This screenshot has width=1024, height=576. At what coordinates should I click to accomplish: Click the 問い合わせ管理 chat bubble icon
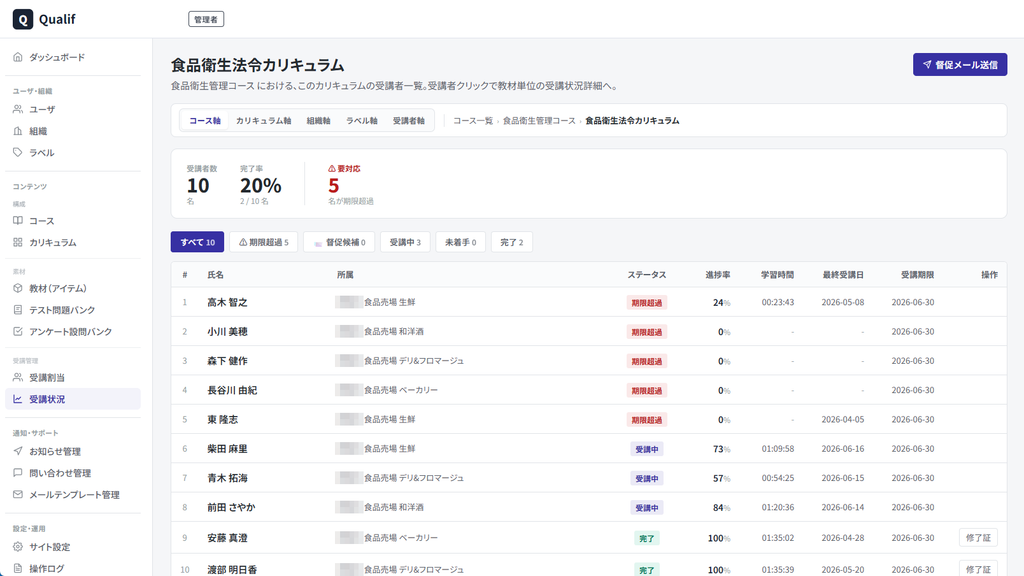click(18, 473)
